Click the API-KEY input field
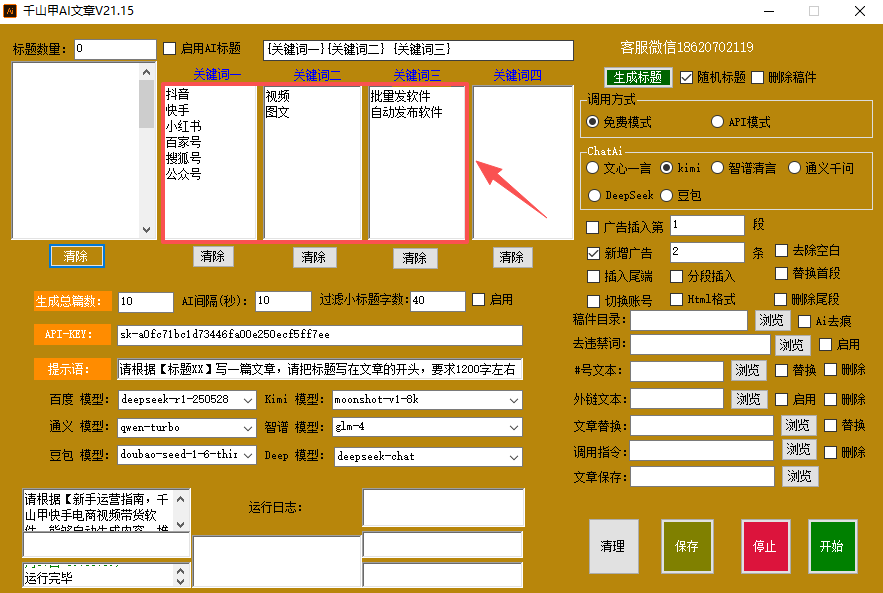Viewport: 883px width, 593px height. click(319, 334)
